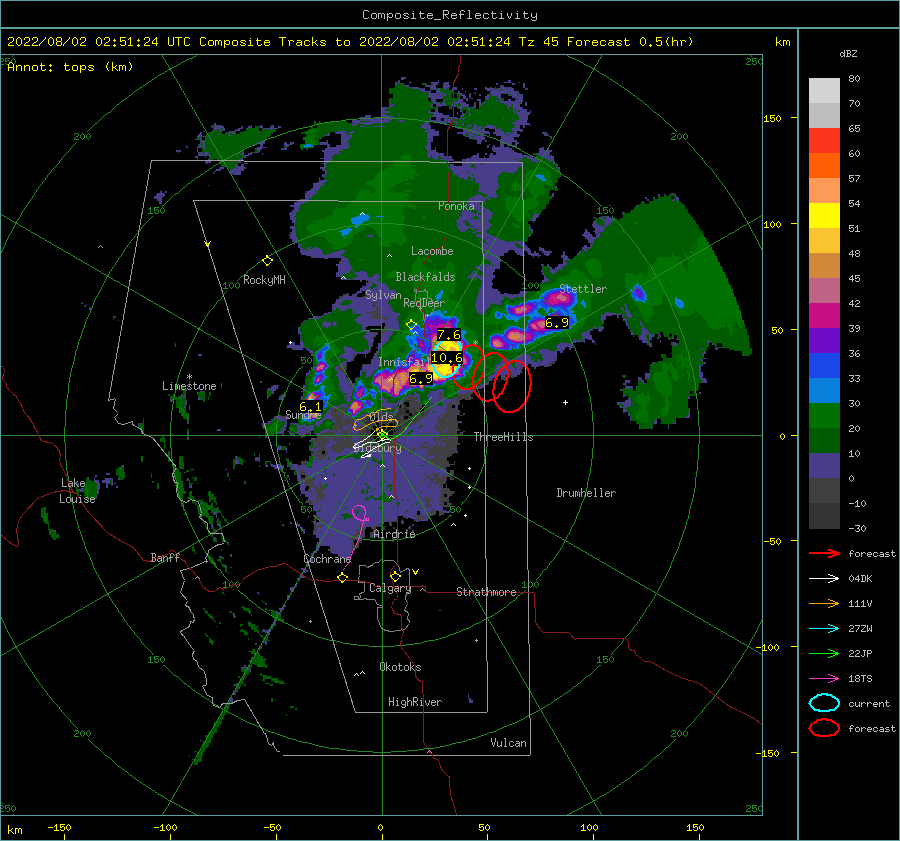Click the cyan current storm ellipse at 10.6
This screenshot has height=841, width=900.
coord(447,359)
